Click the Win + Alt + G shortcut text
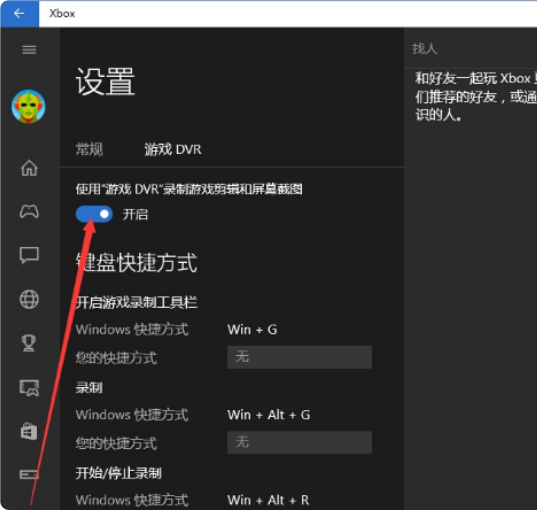Viewport: 537px width, 512px height. coord(269,415)
